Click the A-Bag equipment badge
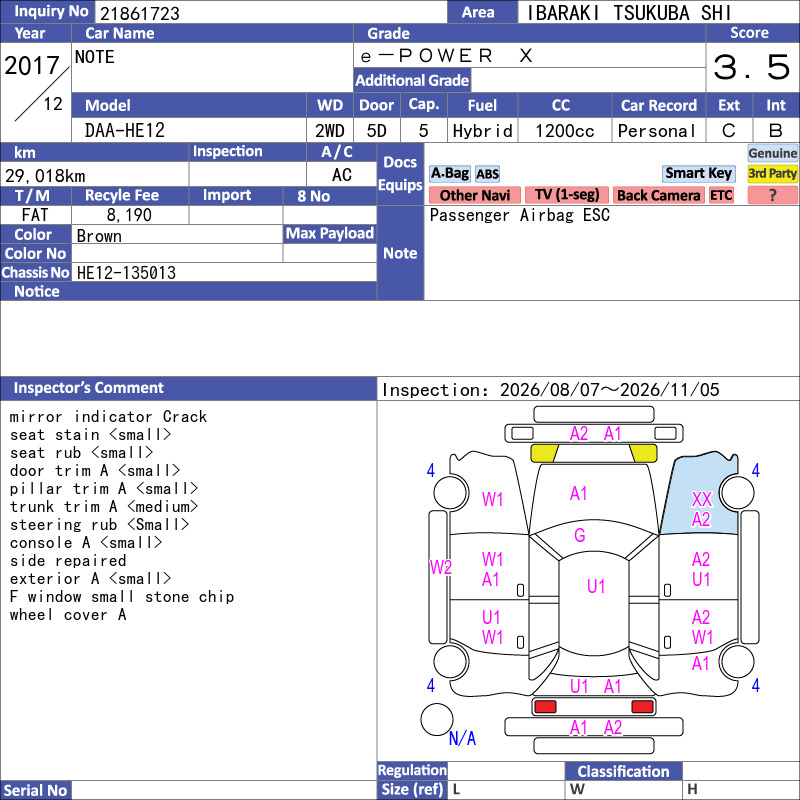The image size is (800, 800). click(x=449, y=174)
